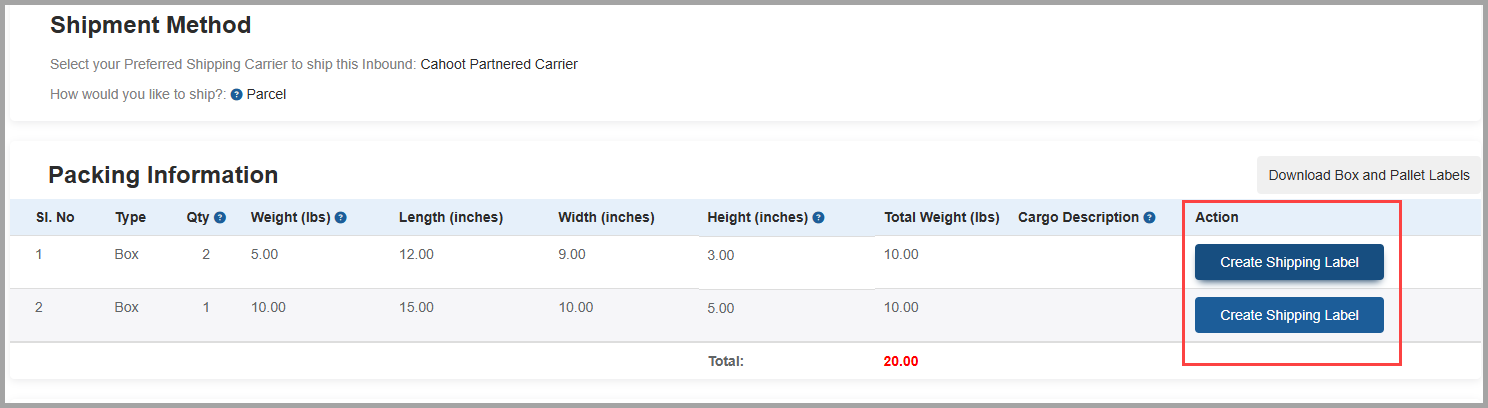Download Box and Pallet Labels
The width and height of the screenshot is (1488, 408).
coord(1369,175)
